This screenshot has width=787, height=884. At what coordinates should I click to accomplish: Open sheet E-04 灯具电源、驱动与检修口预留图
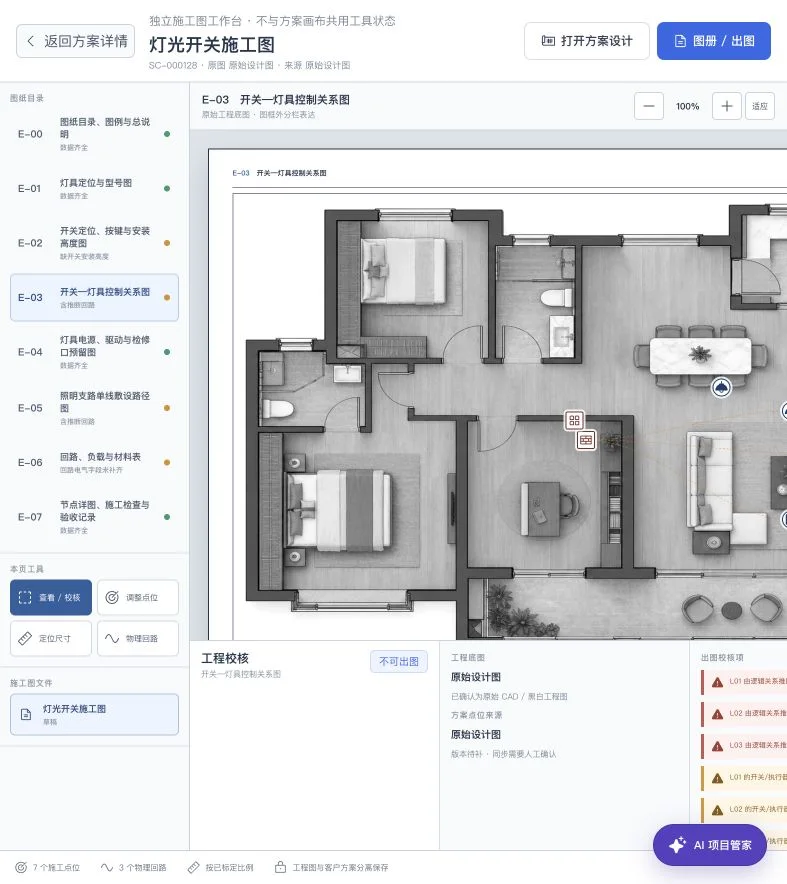(94, 352)
